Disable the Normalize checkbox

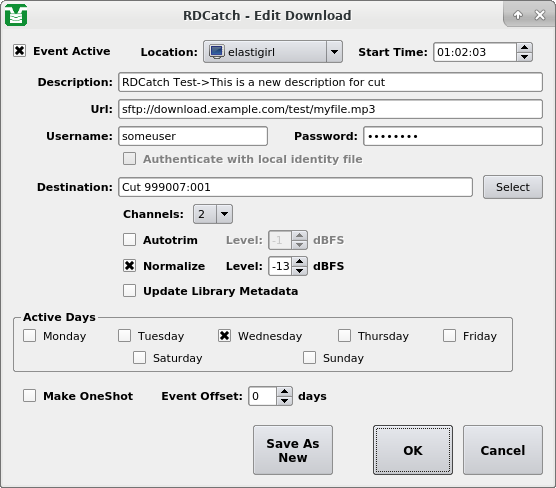129,265
